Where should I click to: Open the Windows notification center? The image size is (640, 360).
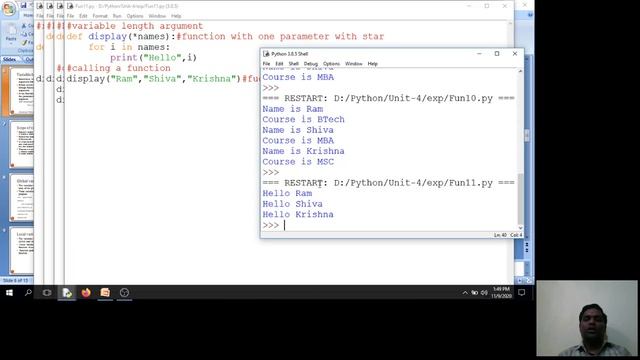point(522,293)
